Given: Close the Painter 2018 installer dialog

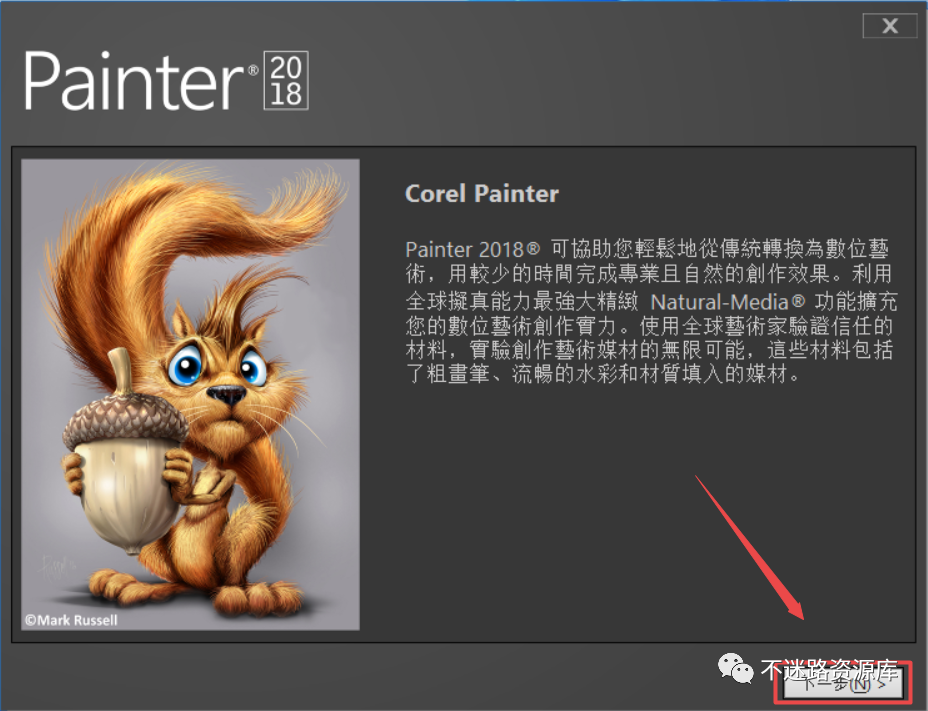Looking at the screenshot, I should [x=890, y=25].
